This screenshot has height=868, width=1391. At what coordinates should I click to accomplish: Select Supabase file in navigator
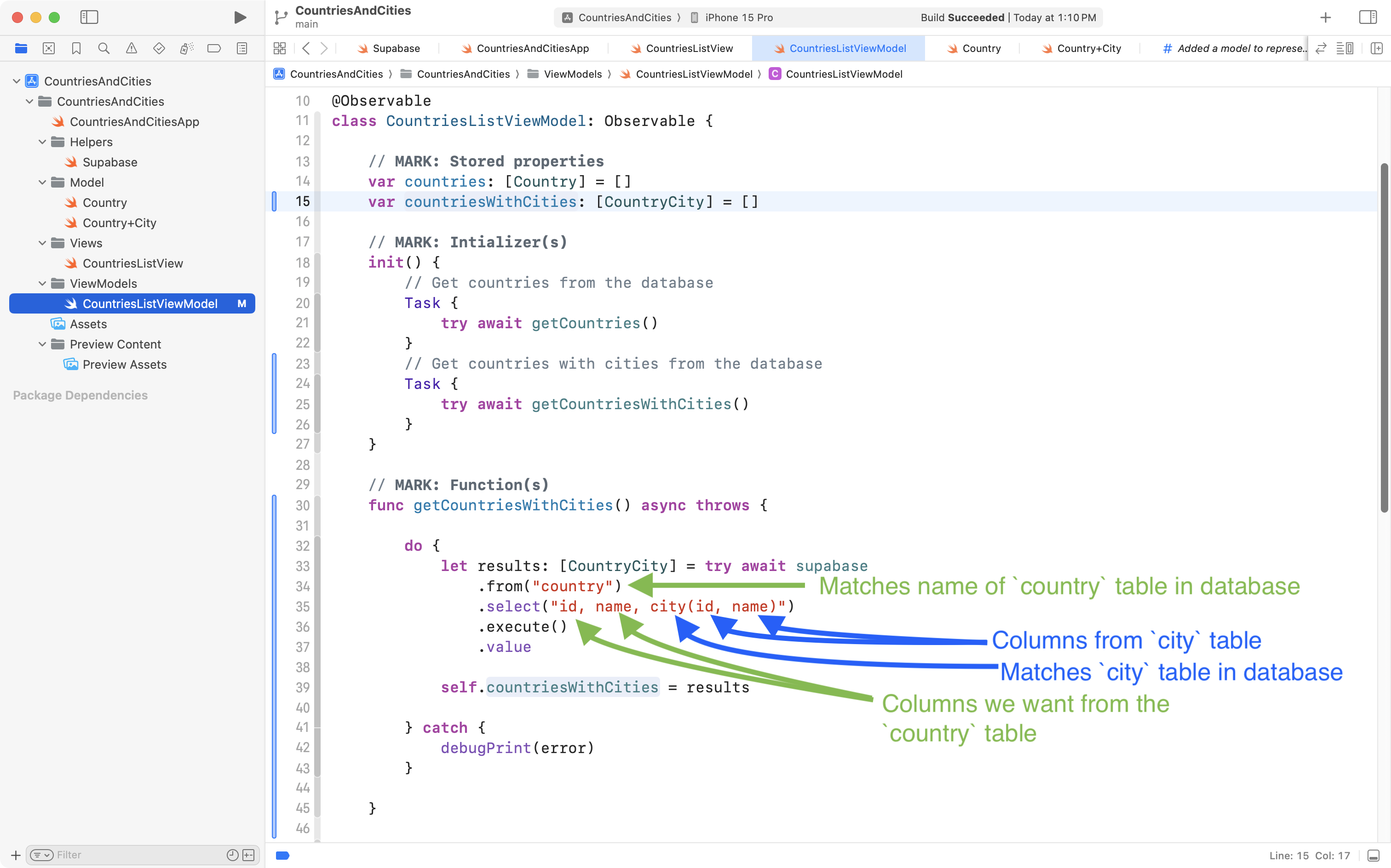click(109, 162)
